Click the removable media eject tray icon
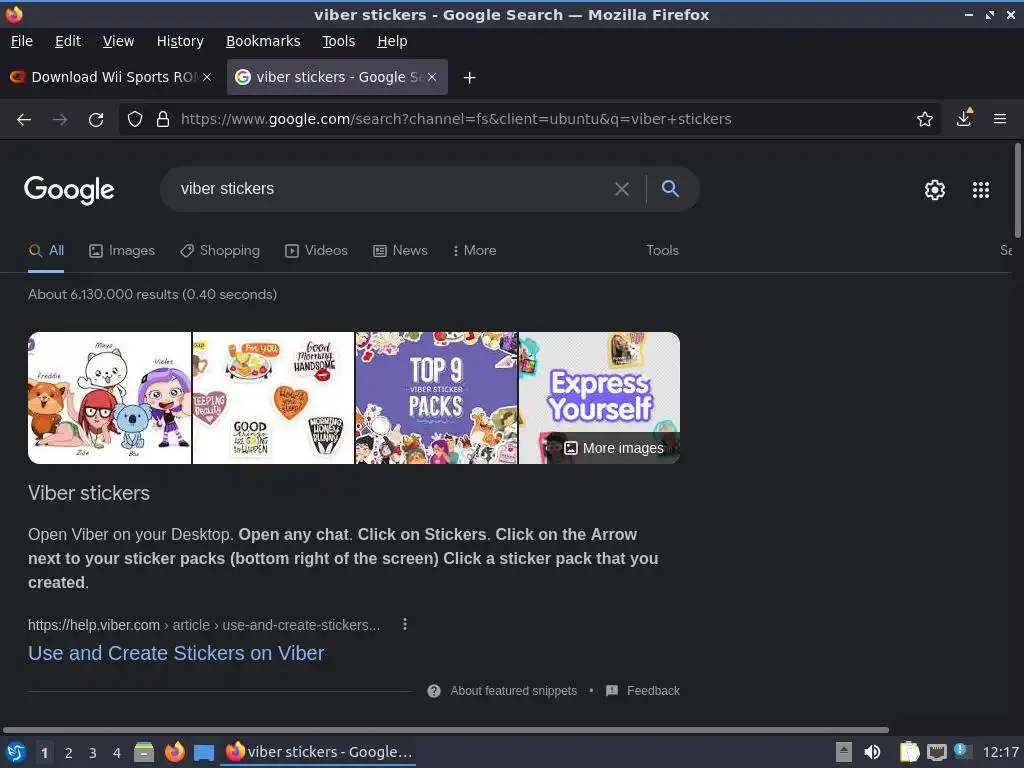The width and height of the screenshot is (1024, 768). click(844, 752)
